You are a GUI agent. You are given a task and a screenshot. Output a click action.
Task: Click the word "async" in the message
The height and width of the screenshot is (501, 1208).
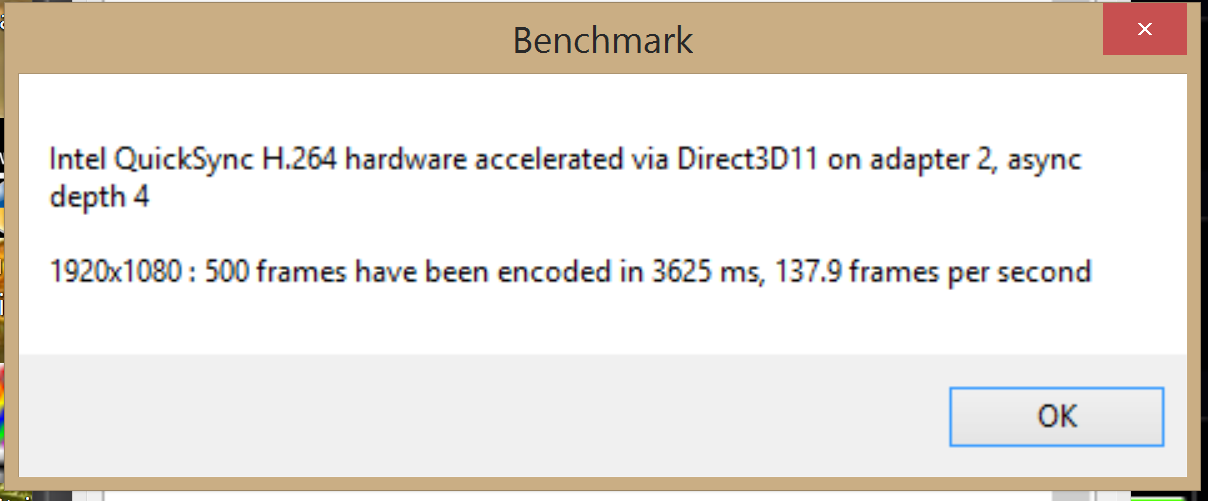pyautogui.click(x=1045, y=159)
